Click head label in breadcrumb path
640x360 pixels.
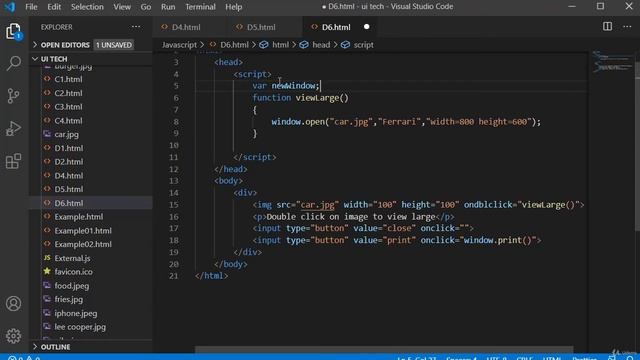pyautogui.click(x=321, y=45)
